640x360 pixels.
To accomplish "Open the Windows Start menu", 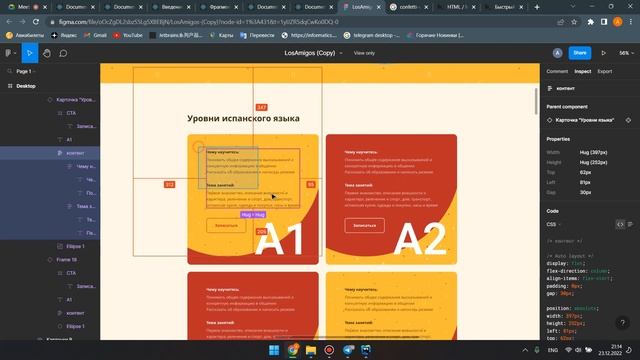I will (274, 350).
